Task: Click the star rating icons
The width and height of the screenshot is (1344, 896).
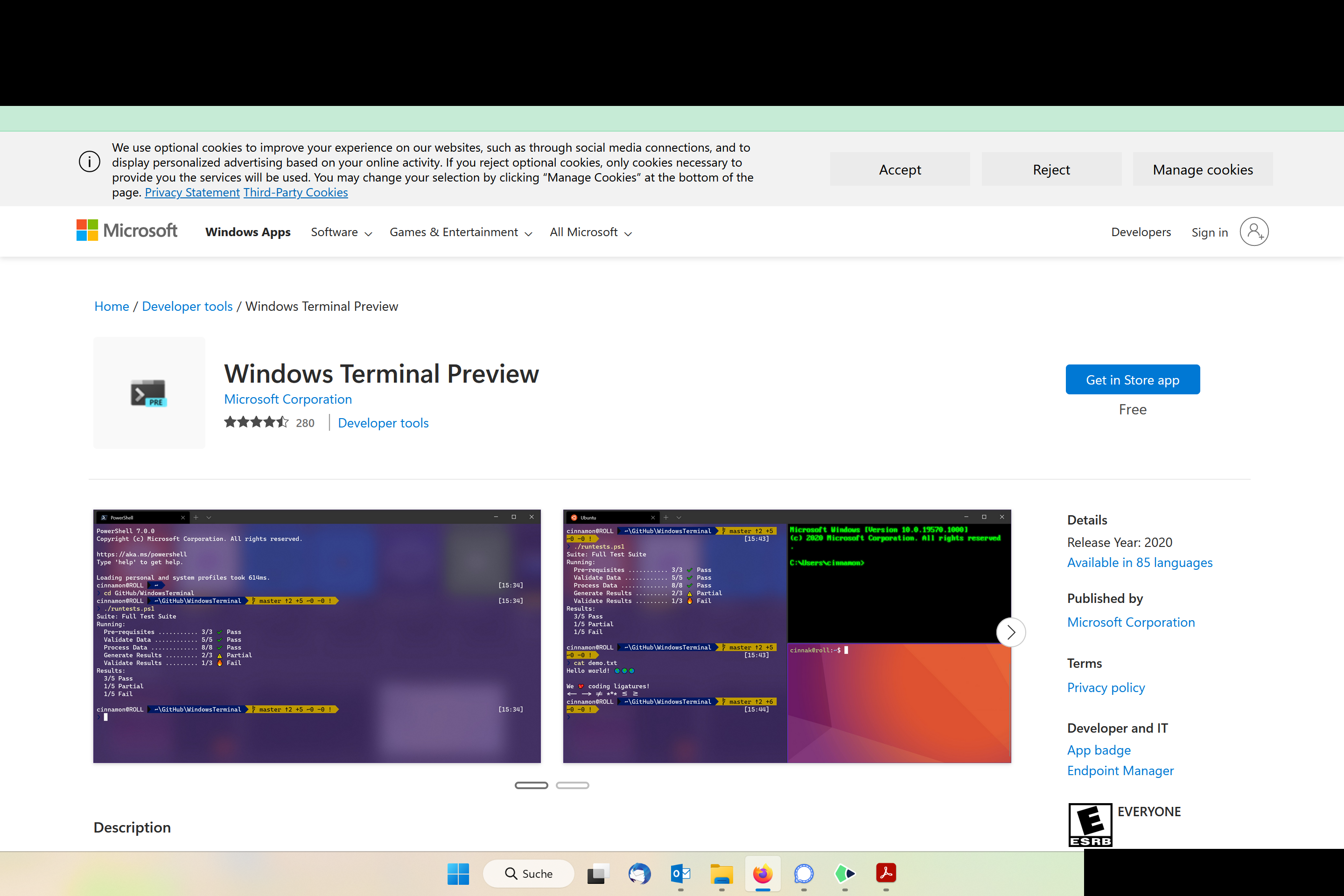Action: (257, 422)
